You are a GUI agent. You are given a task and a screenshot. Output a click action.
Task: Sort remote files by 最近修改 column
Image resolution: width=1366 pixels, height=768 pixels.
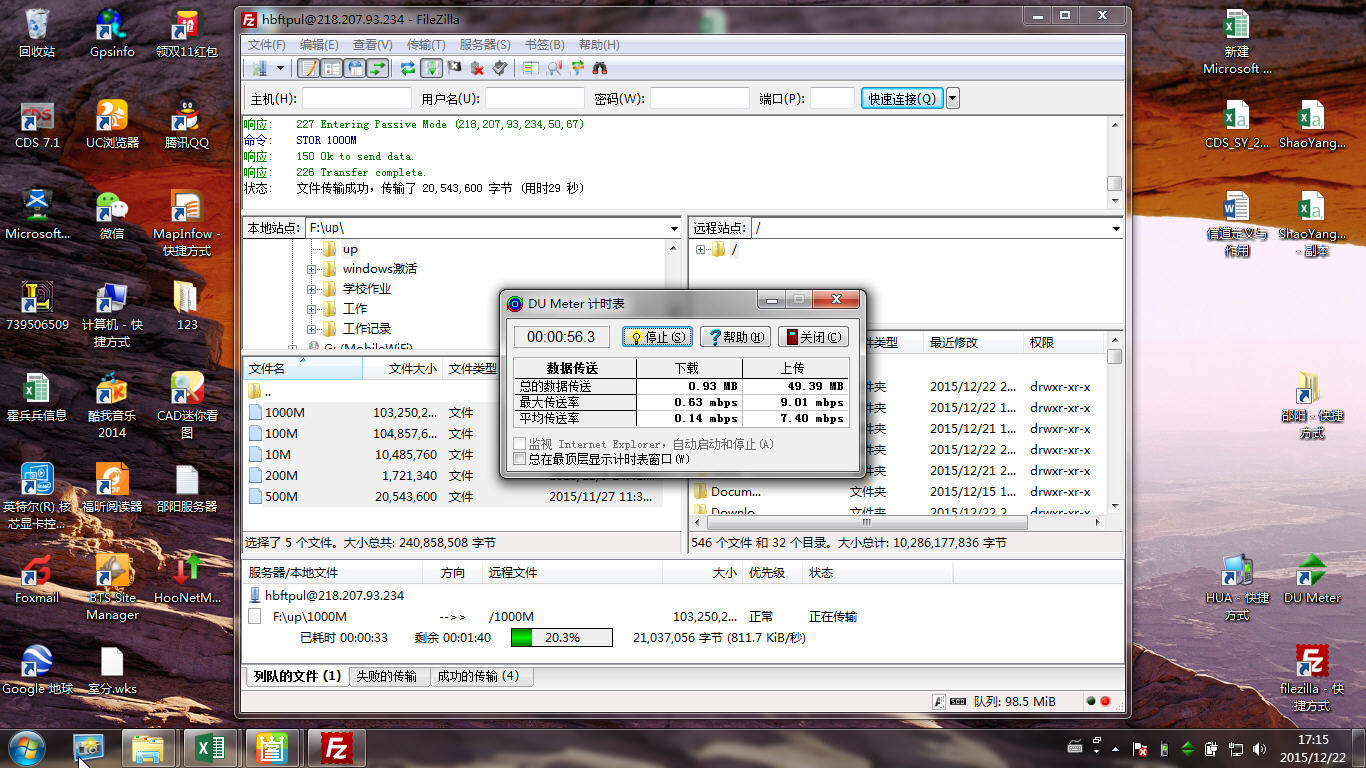pyautogui.click(x=972, y=342)
